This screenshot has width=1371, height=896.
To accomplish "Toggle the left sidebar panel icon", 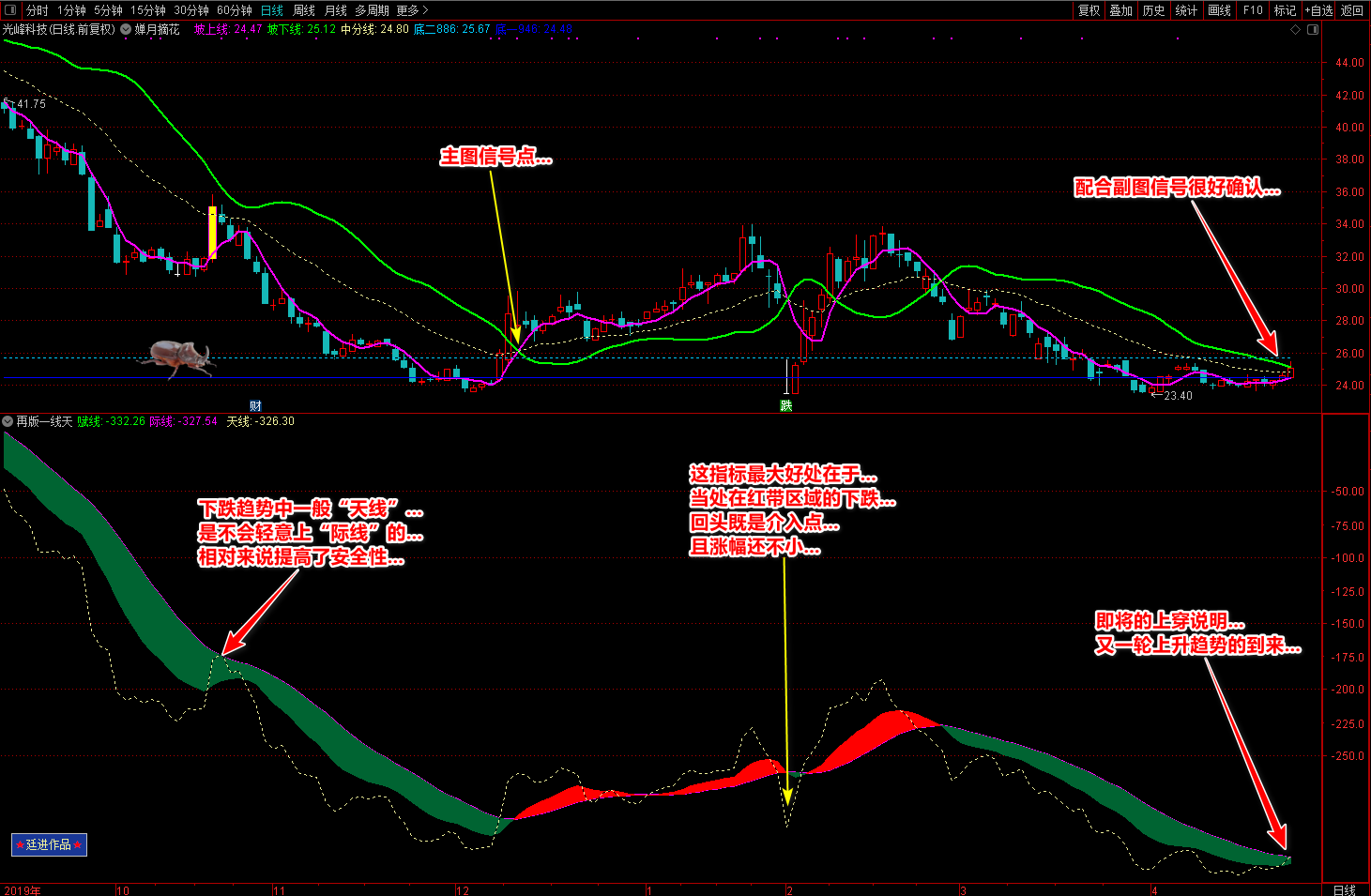I will (10, 10).
